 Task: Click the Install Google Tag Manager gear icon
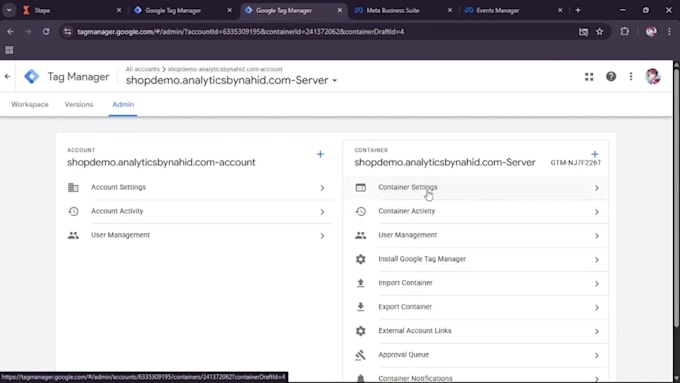(360, 259)
